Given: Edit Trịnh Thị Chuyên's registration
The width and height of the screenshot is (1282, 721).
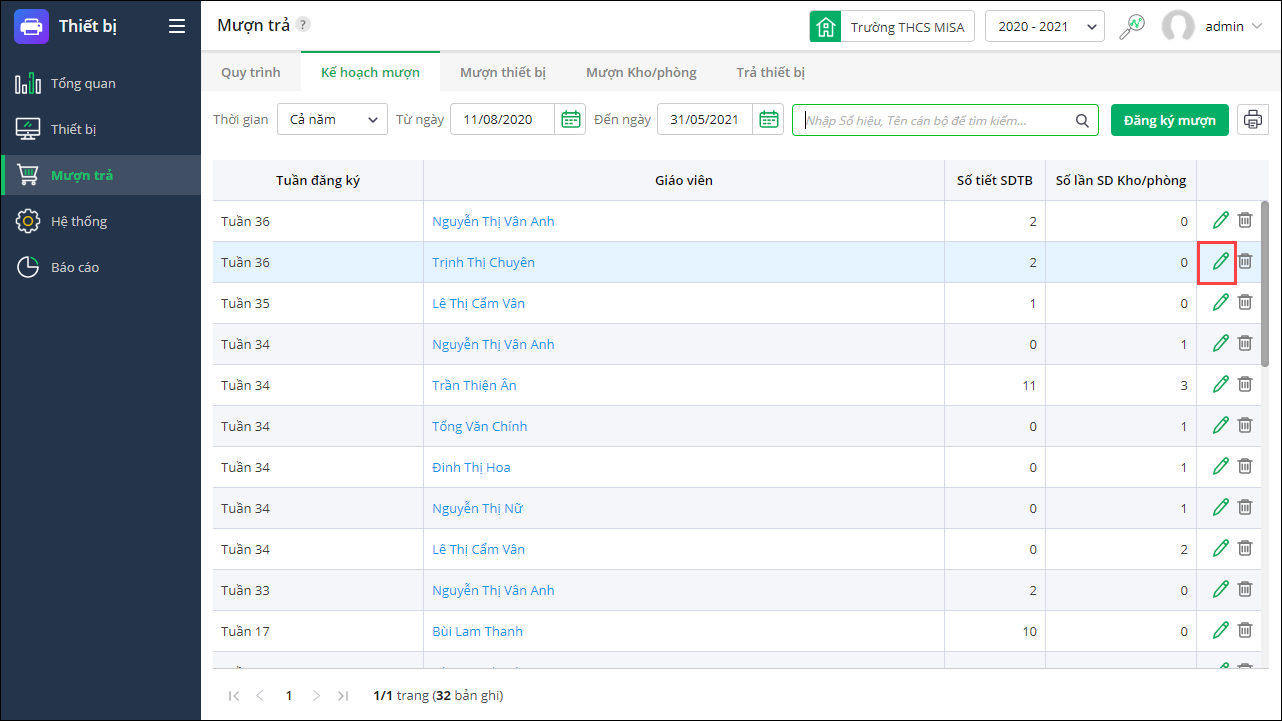Looking at the screenshot, I should click(x=1220, y=262).
